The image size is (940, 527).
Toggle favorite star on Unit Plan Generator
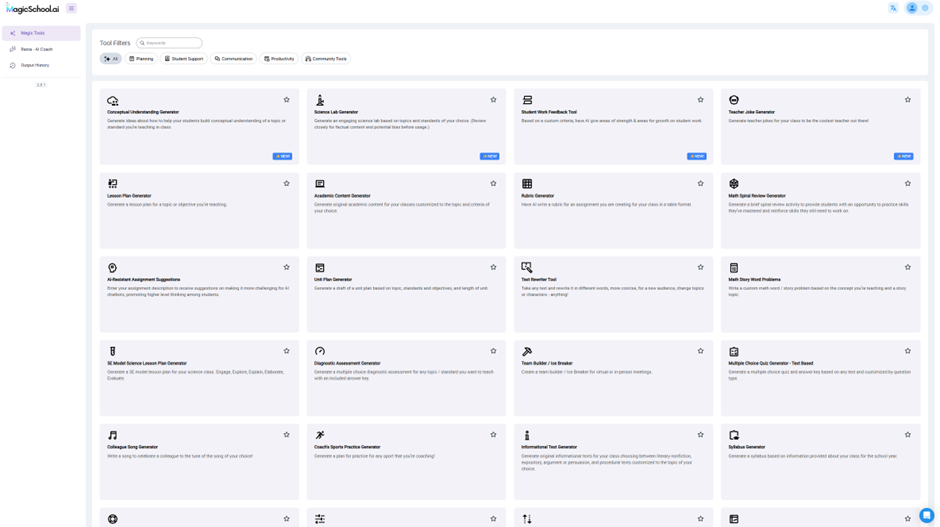pyautogui.click(x=493, y=267)
